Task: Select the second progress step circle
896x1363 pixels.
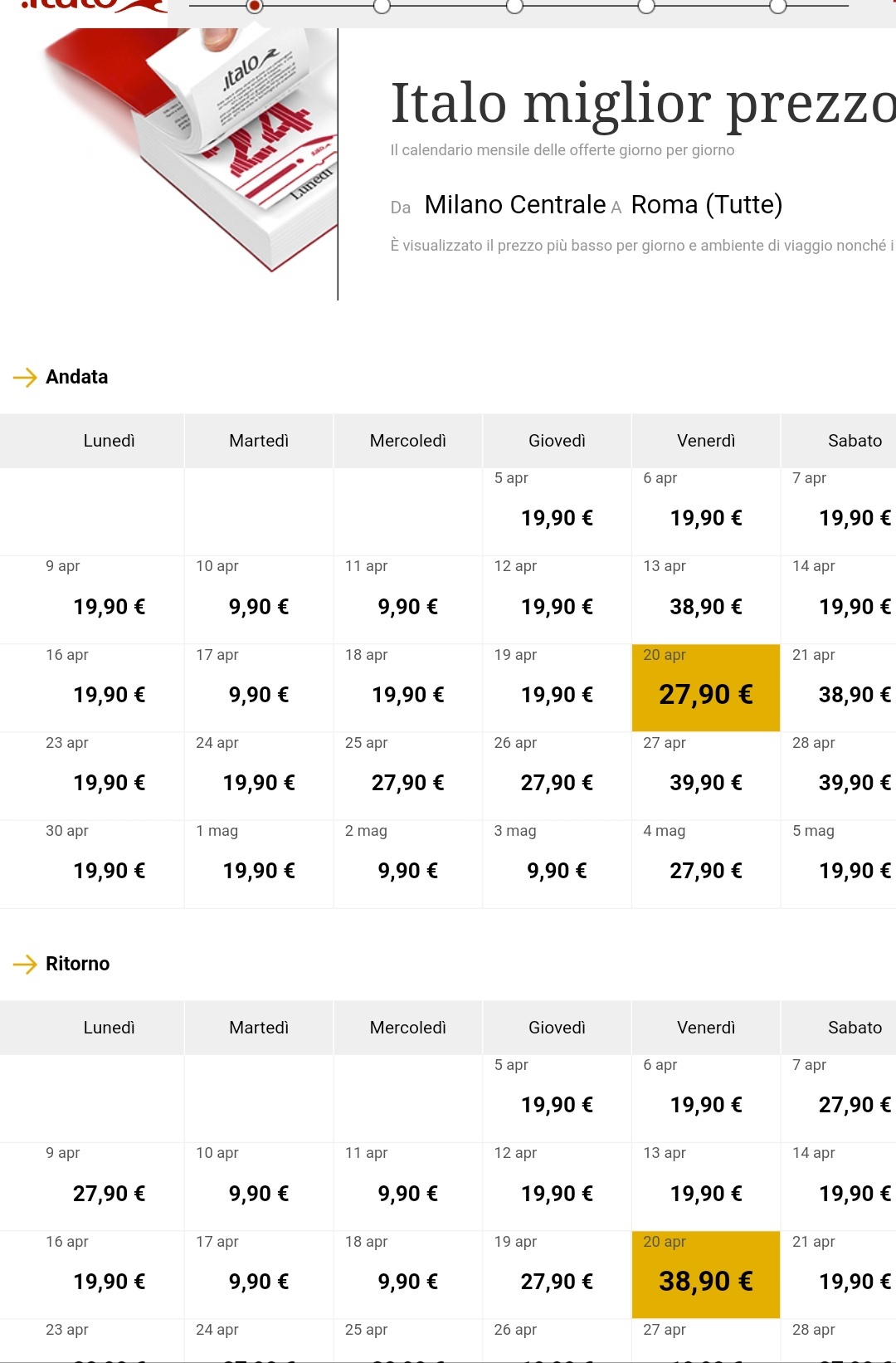Action: [382, 7]
